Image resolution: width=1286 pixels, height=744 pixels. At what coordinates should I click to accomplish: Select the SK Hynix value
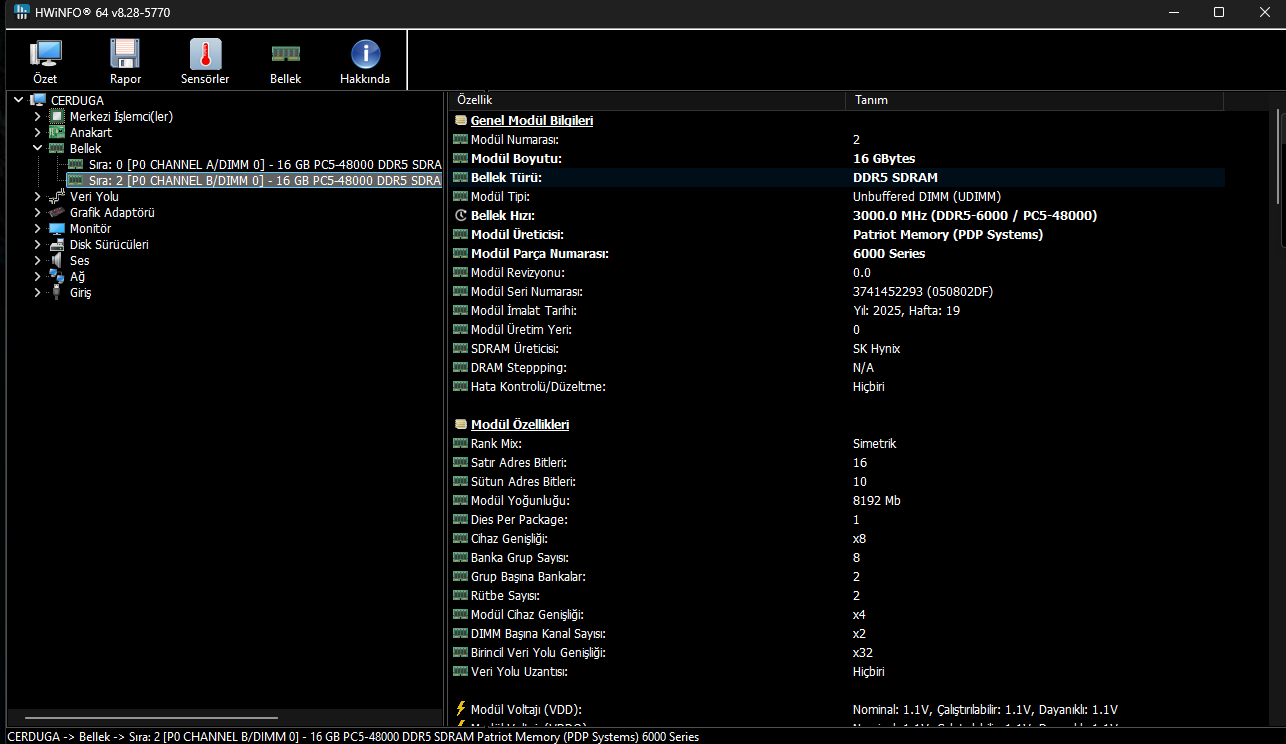point(877,348)
